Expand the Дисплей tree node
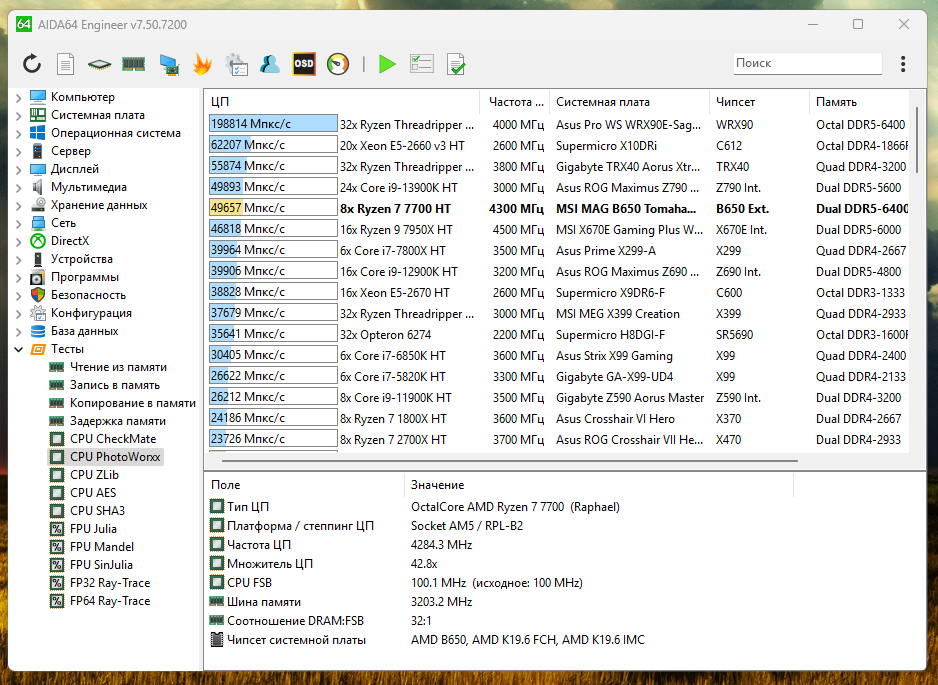 (19, 169)
